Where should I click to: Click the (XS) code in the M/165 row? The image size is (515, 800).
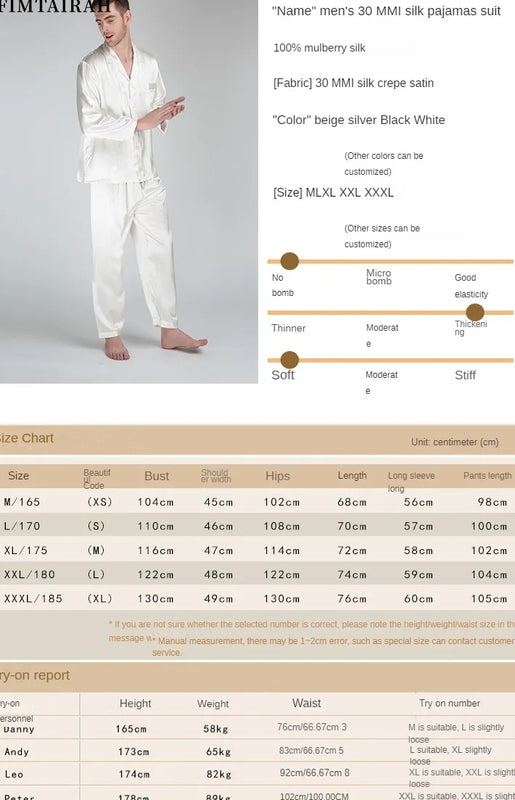pos(100,502)
